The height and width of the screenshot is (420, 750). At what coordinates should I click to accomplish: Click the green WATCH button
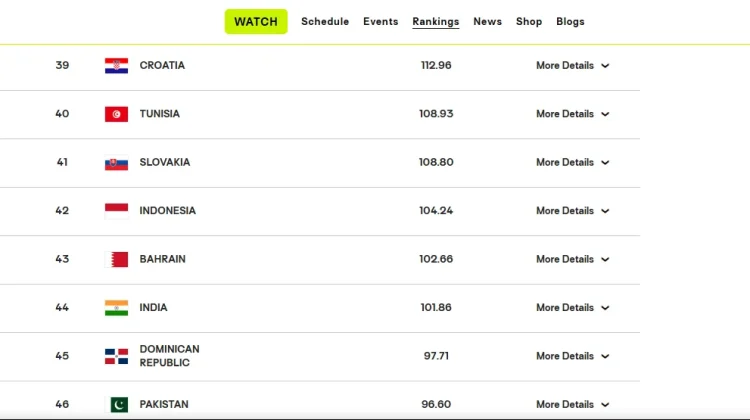click(256, 22)
